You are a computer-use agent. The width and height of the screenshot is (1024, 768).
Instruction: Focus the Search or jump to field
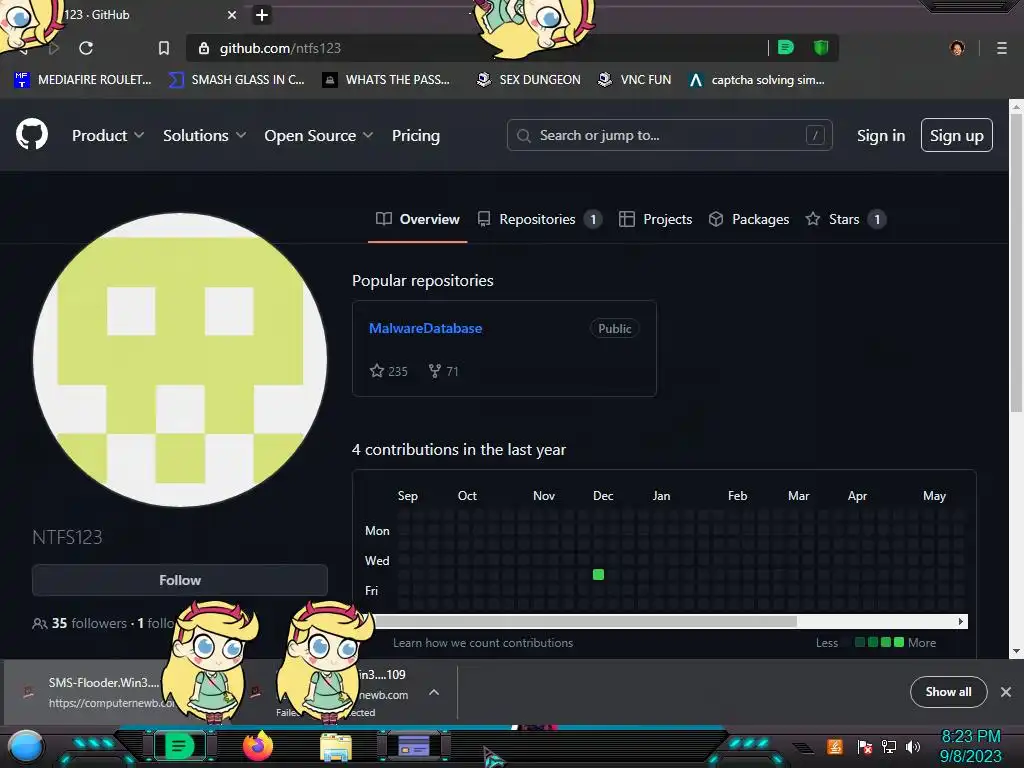[x=669, y=135]
